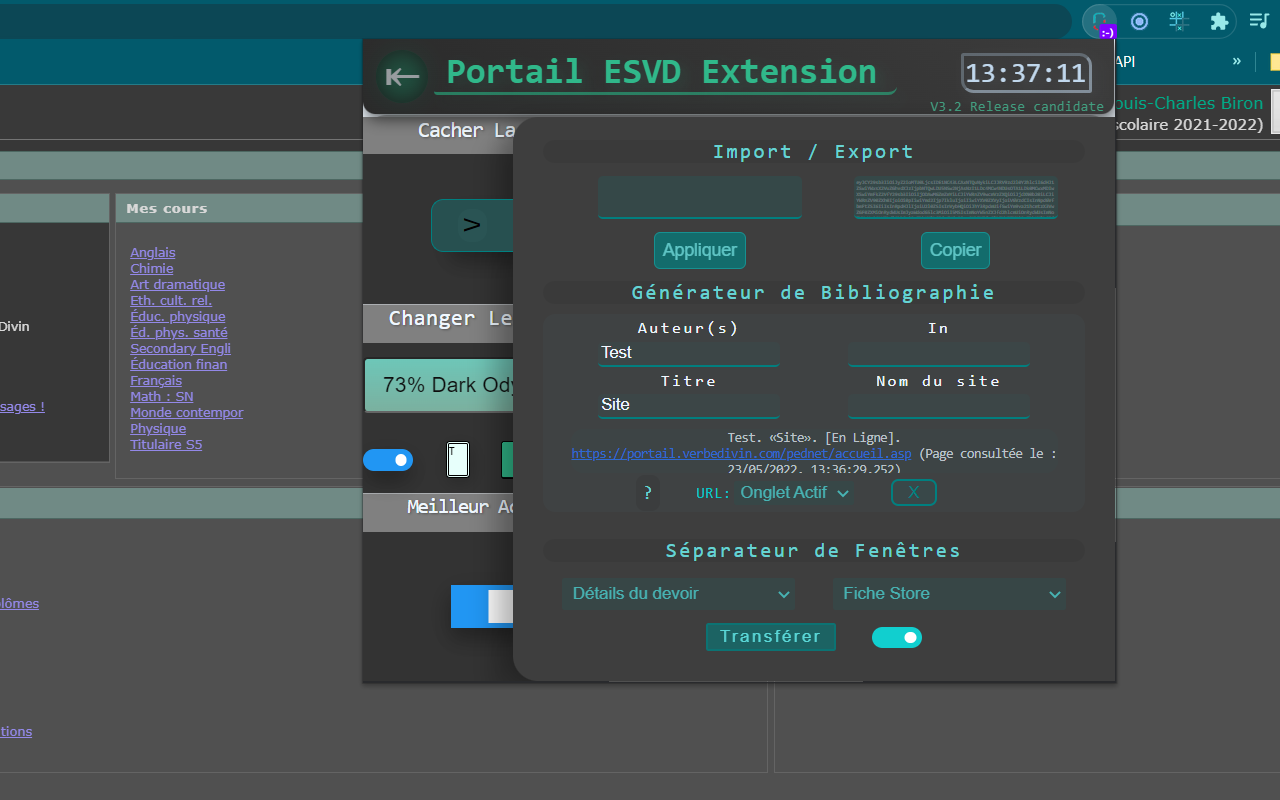
Task: Click the V3.2 Release candidate label
Action: click(x=1017, y=107)
